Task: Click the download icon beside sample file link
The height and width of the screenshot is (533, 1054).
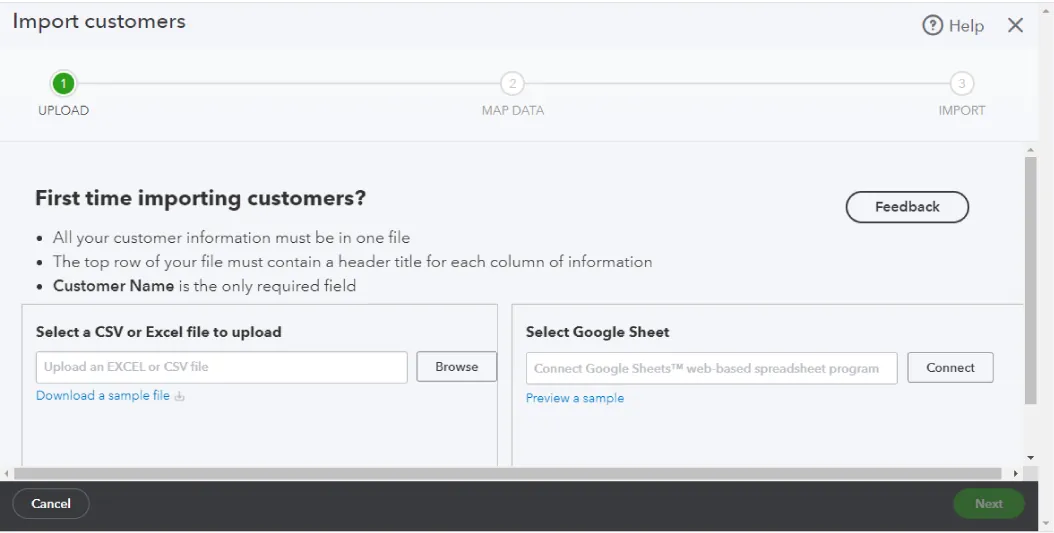Action: [x=180, y=396]
